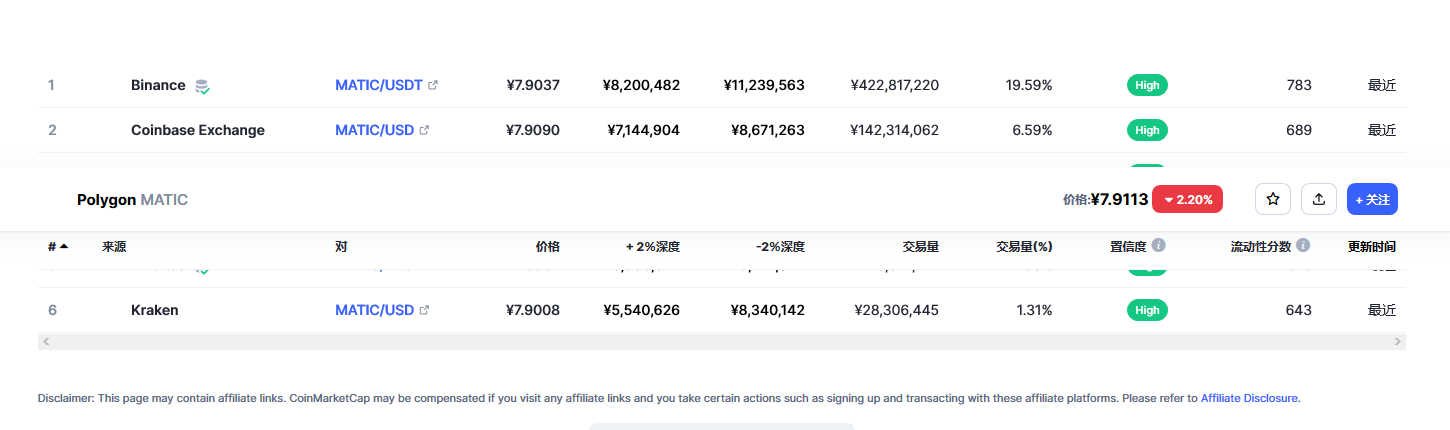Sort by 更新时间 column header
1450x430 pixels.
tap(1372, 246)
